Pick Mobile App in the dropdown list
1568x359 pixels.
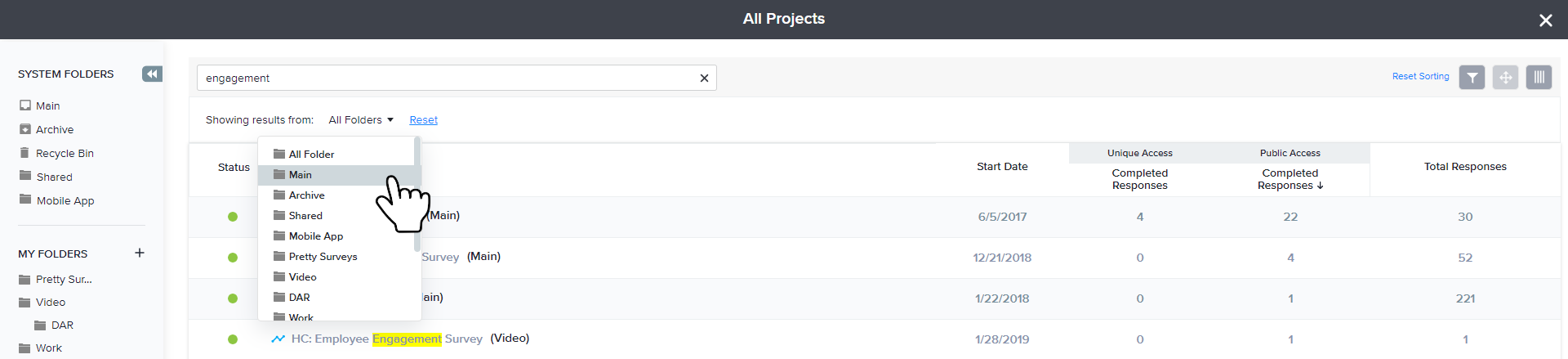315,236
